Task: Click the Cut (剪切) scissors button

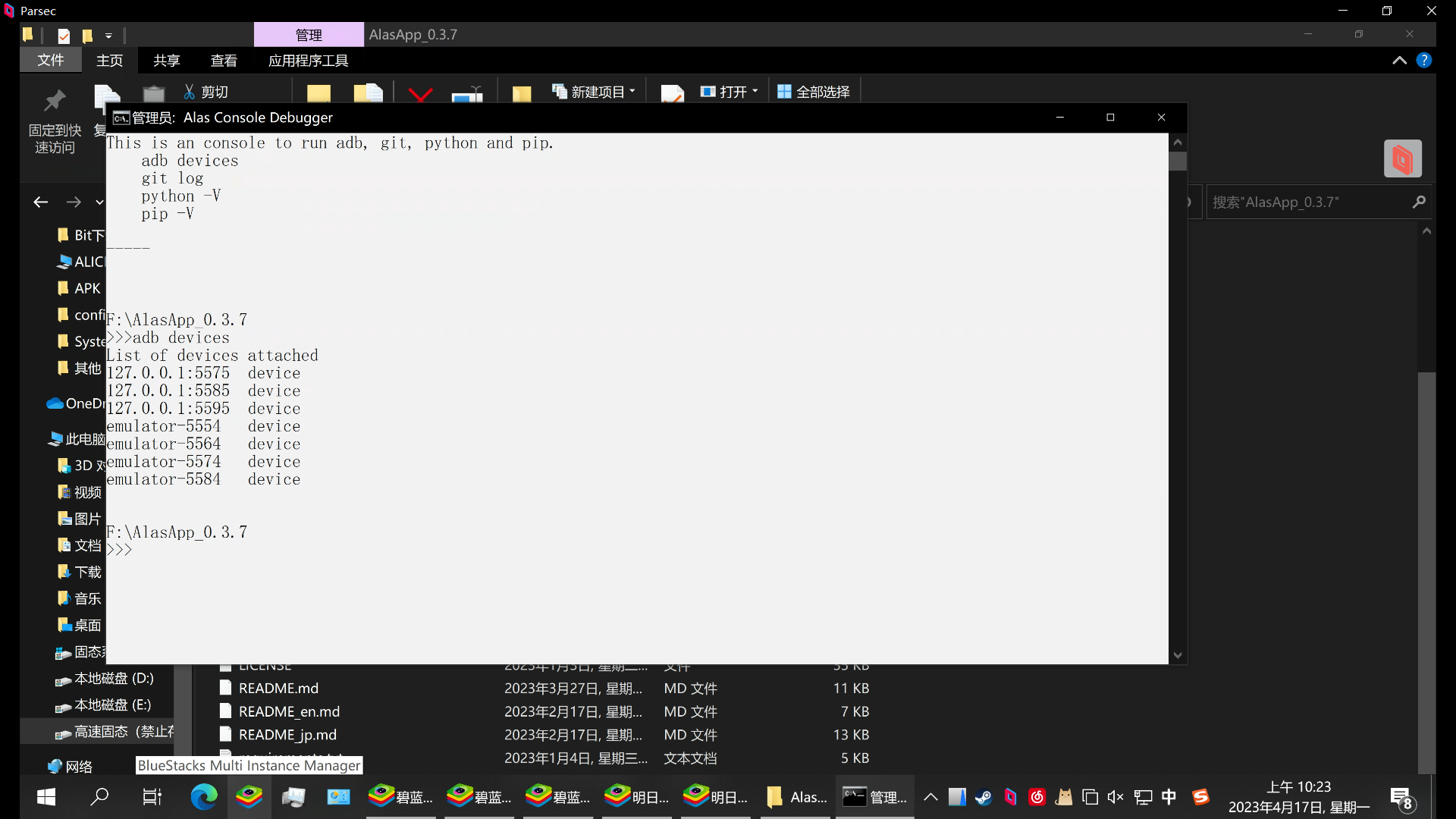Action: click(x=206, y=92)
